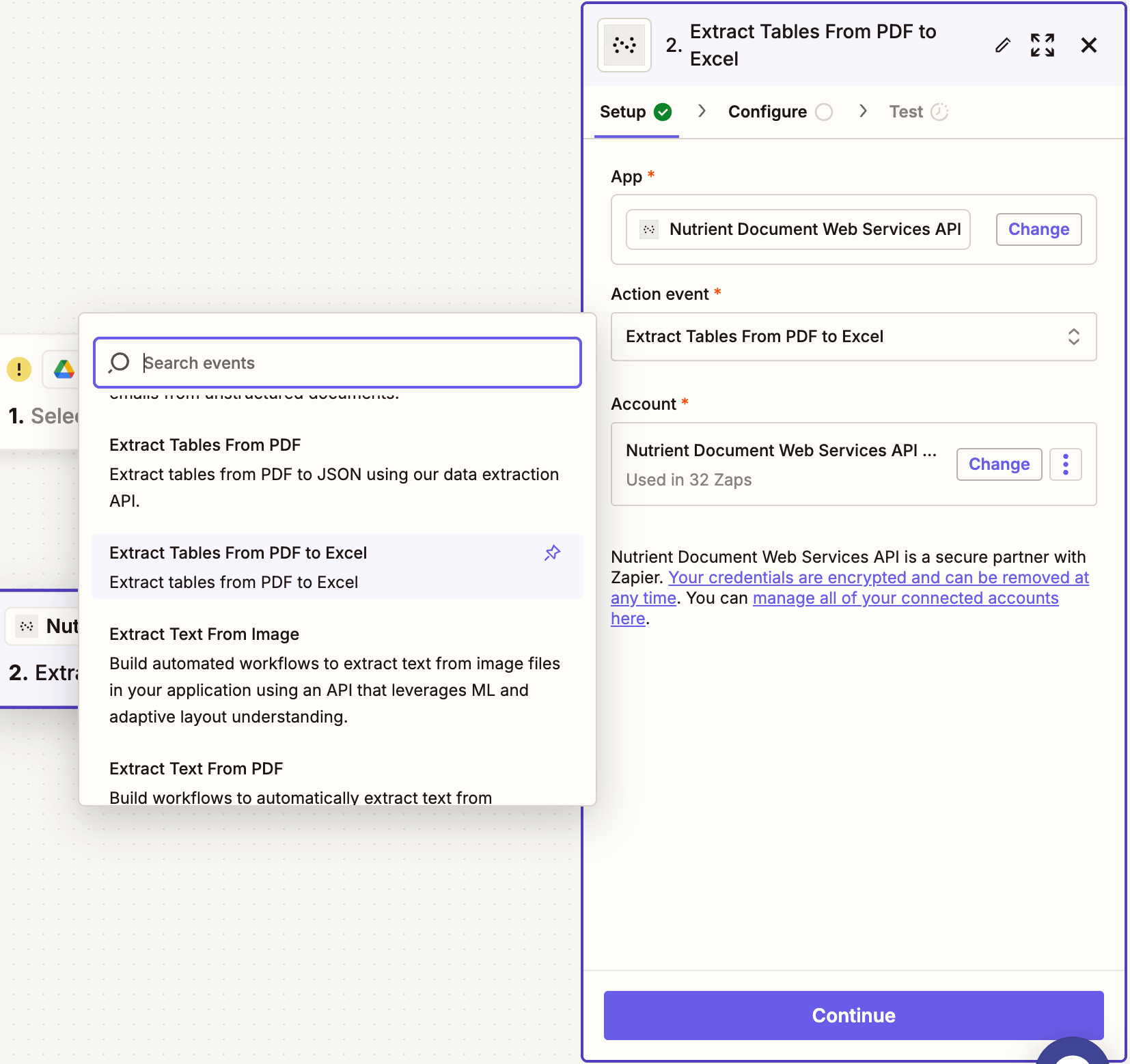Click the search magnifier icon
Image resolution: width=1130 pixels, height=1064 pixels.
pos(120,363)
